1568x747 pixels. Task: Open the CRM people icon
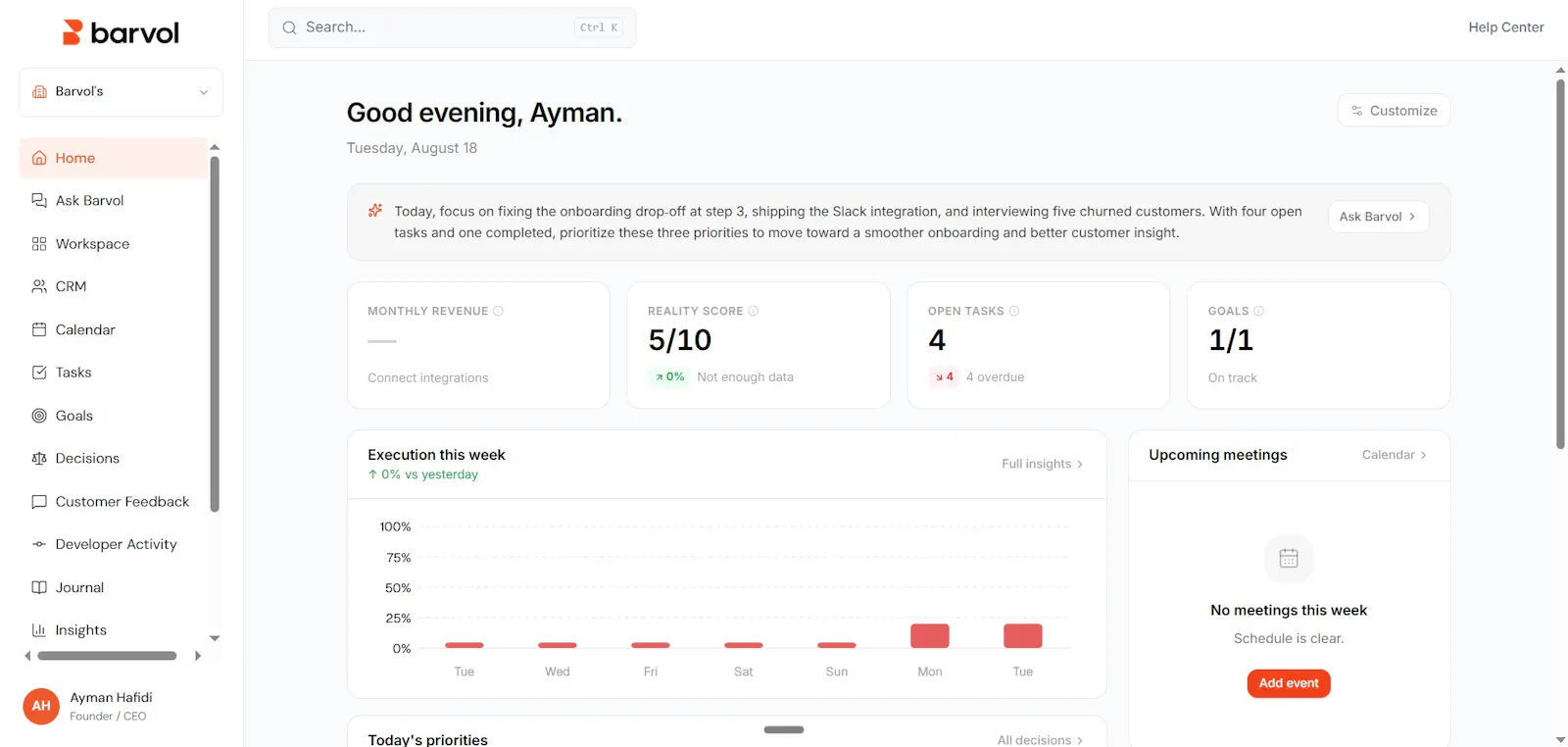tap(39, 286)
